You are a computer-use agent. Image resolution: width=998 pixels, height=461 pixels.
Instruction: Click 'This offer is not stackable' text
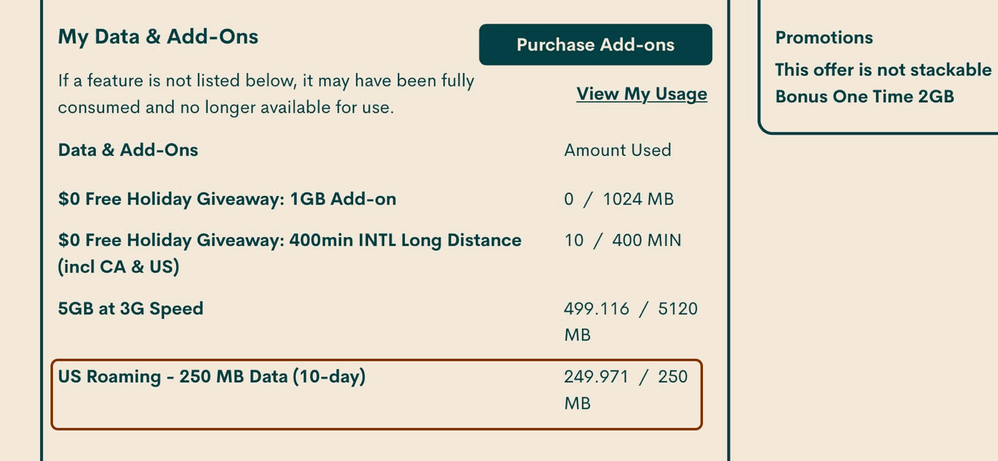(x=883, y=71)
